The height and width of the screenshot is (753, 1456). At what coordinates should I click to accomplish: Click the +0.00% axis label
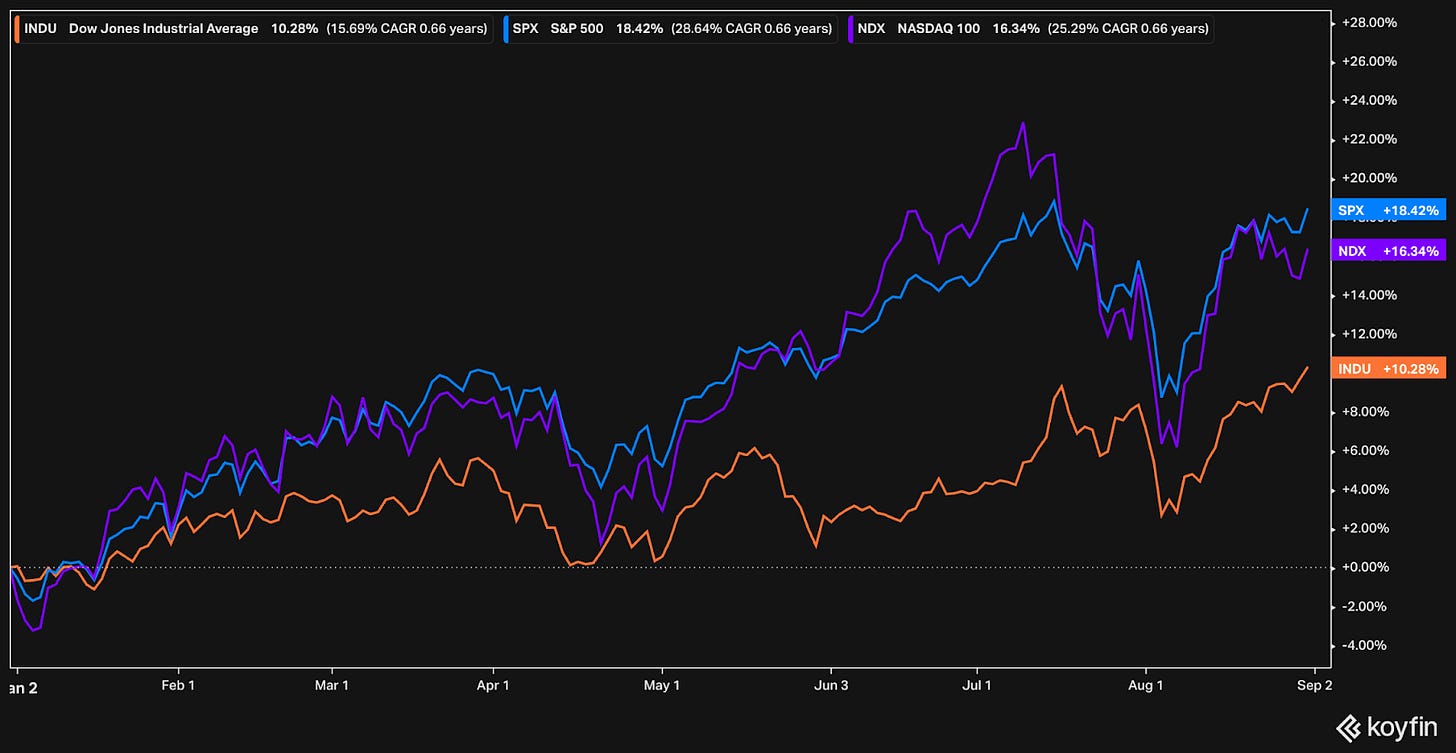[1367, 568]
